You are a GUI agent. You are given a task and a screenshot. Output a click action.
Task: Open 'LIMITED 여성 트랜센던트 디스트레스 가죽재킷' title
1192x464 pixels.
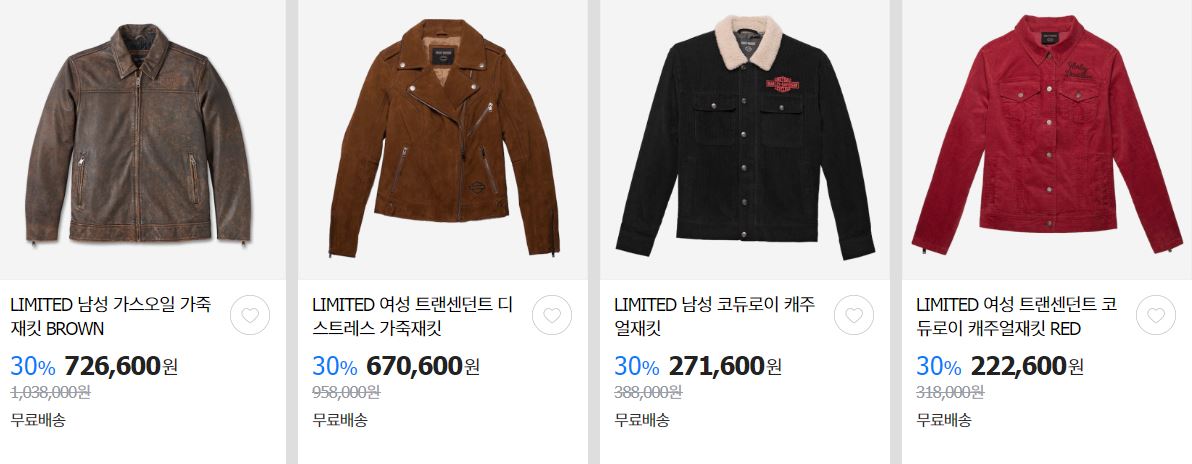pyautogui.click(x=413, y=316)
